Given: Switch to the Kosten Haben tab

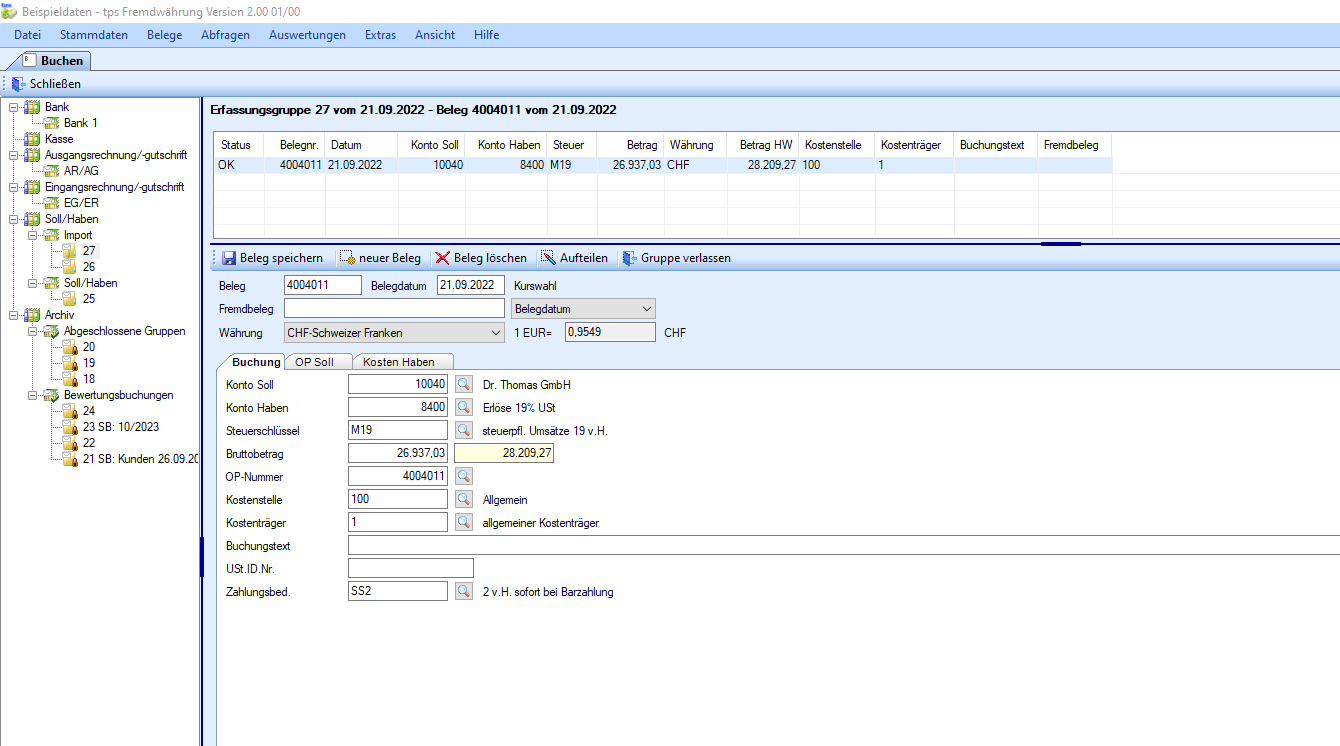Looking at the screenshot, I should (398, 362).
